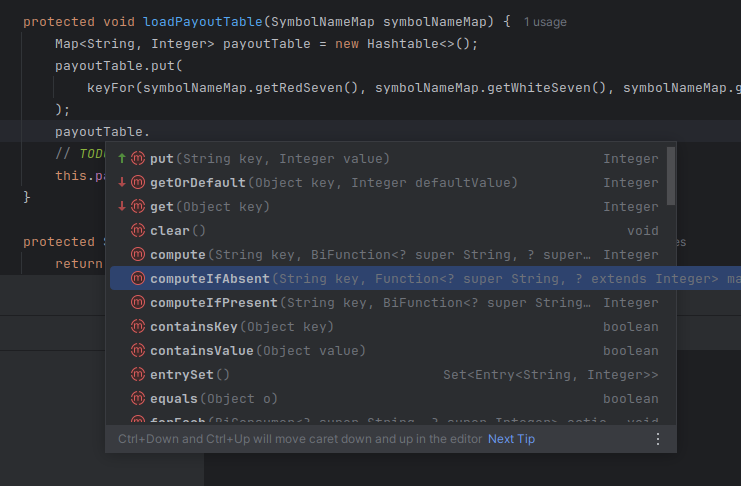
Task: Select the compute method suggestion
Action: click(178, 255)
